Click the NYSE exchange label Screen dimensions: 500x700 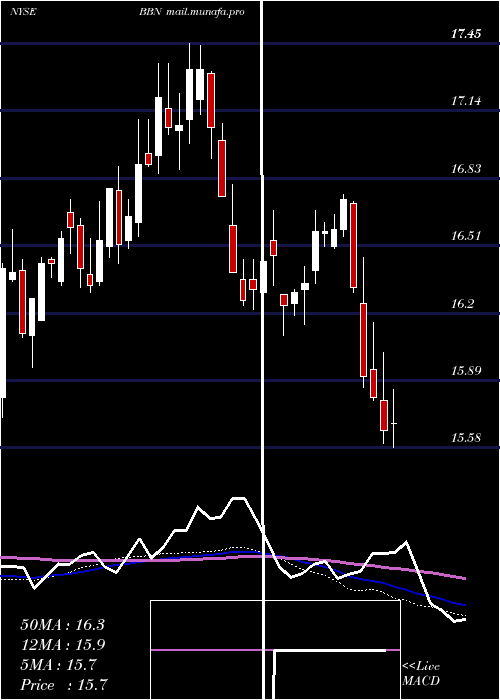pyautogui.click(x=23, y=12)
